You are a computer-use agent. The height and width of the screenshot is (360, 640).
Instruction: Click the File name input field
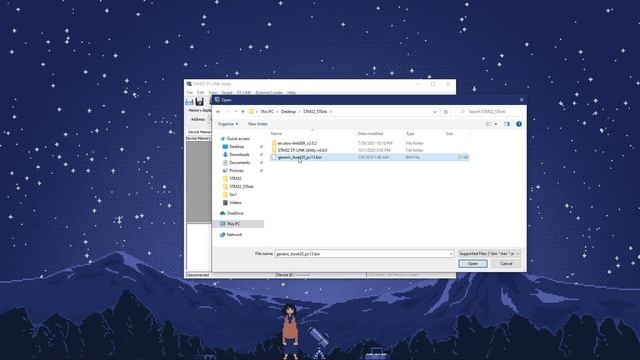(x=361, y=254)
